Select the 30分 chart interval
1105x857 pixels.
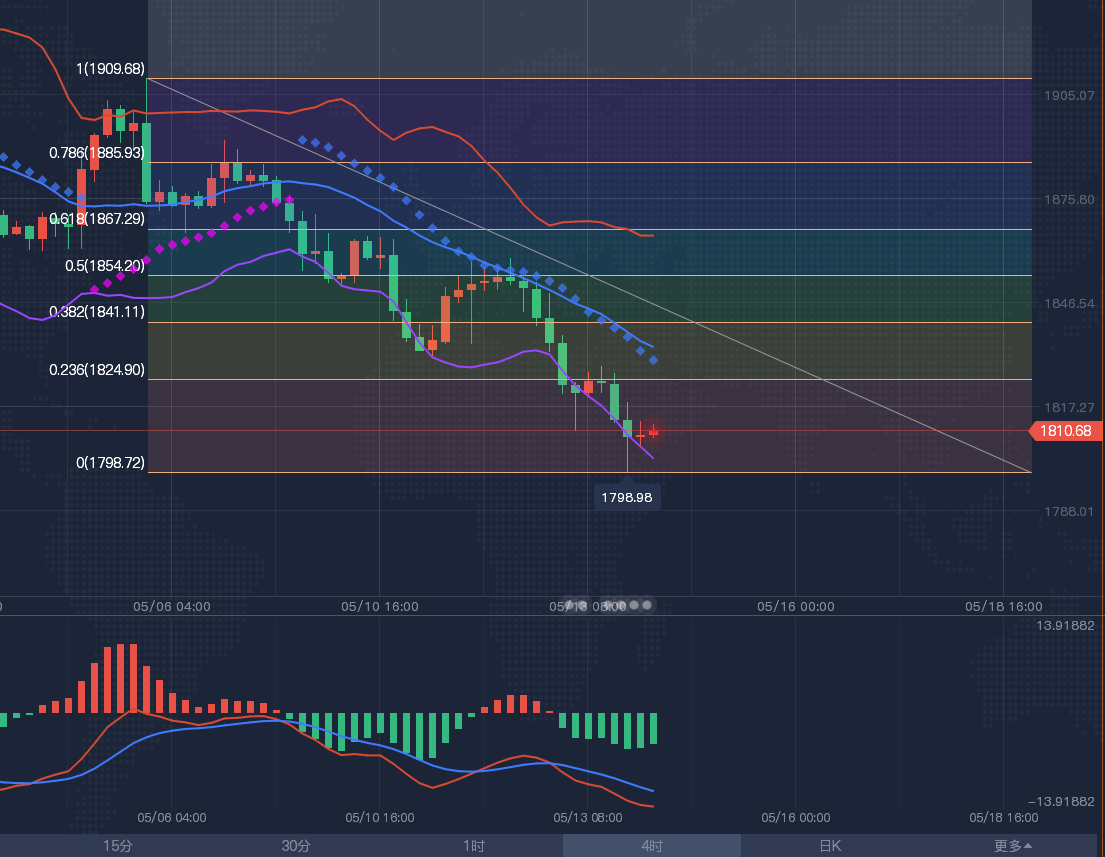[295, 846]
